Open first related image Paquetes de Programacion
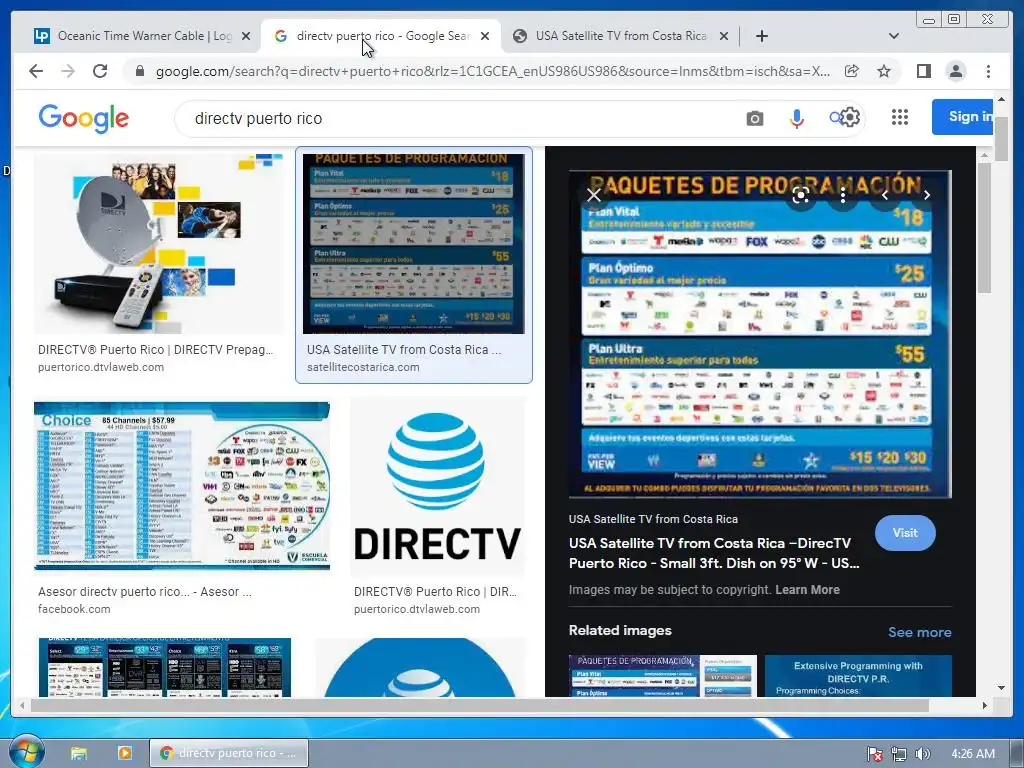The height and width of the screenshot is (768, 1024). pyautogui.click(x=662, y=676)
